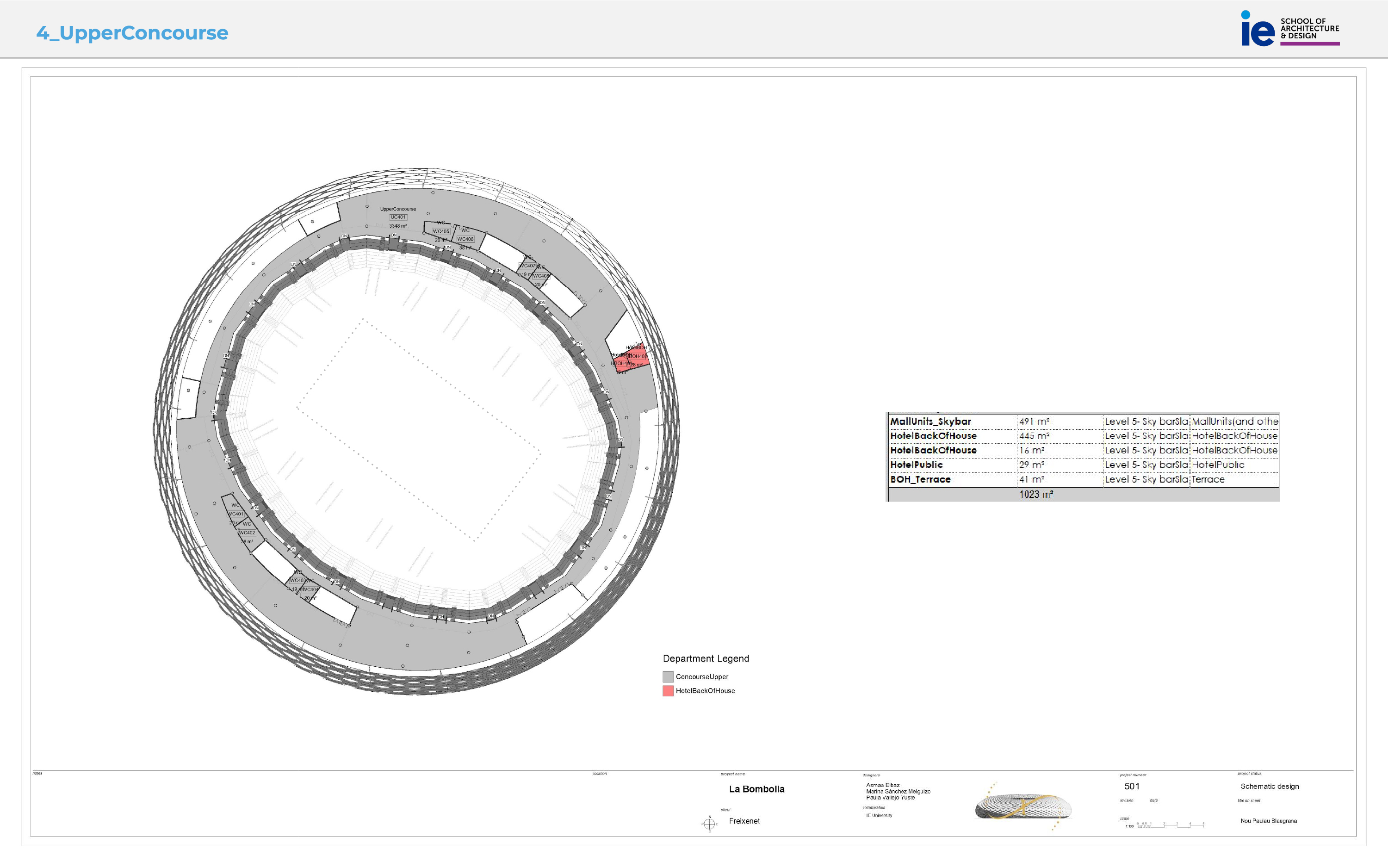
Task: Click the stadium rendering thumbnail in title block
Action: pyautogui.click(x=1023, y=806)
